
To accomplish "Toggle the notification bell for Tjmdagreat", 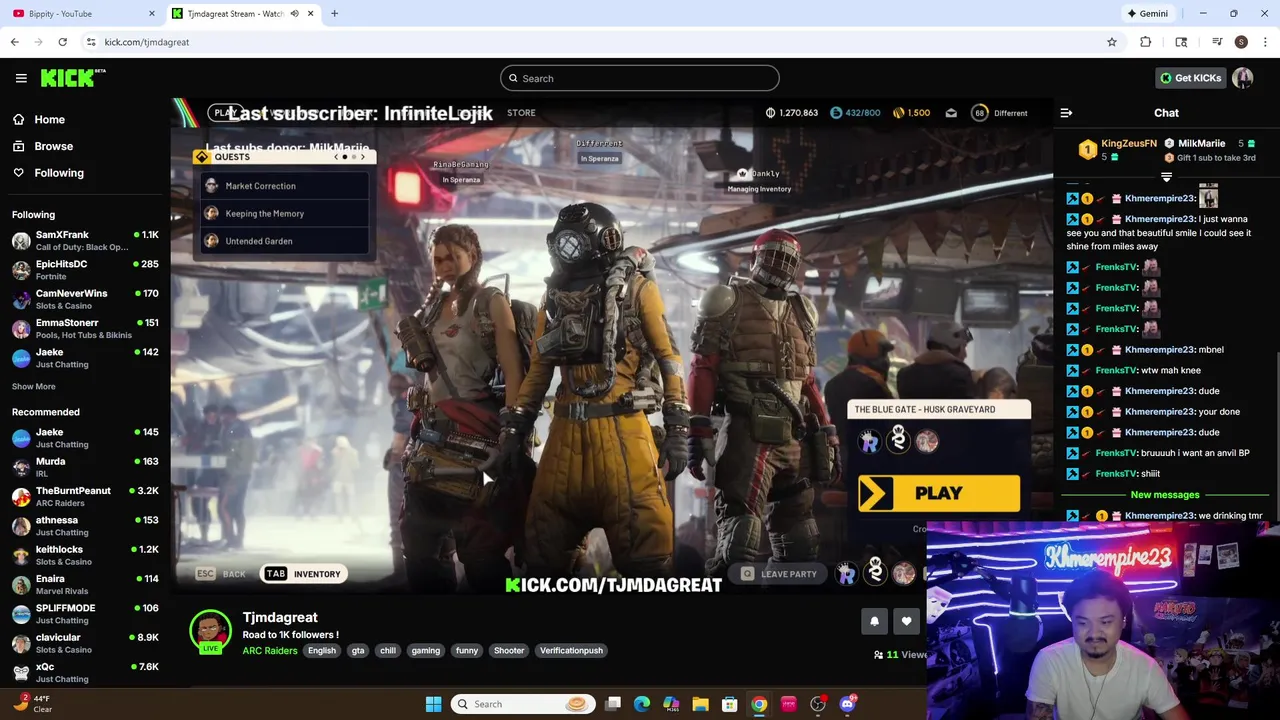I will 874,621.
